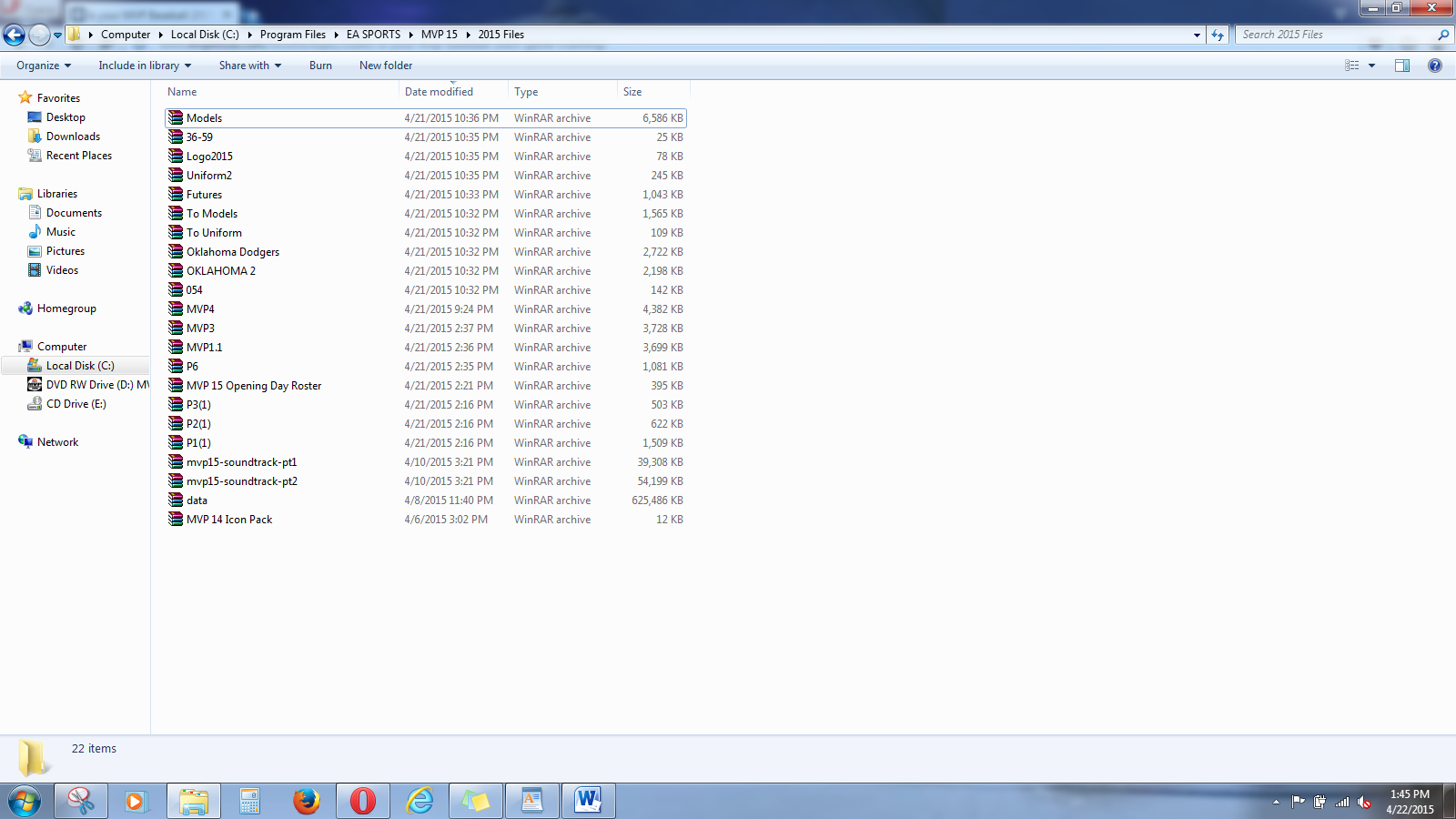
Task: Open Microsoft Word from the taskbar
Action: click(589, 801)
